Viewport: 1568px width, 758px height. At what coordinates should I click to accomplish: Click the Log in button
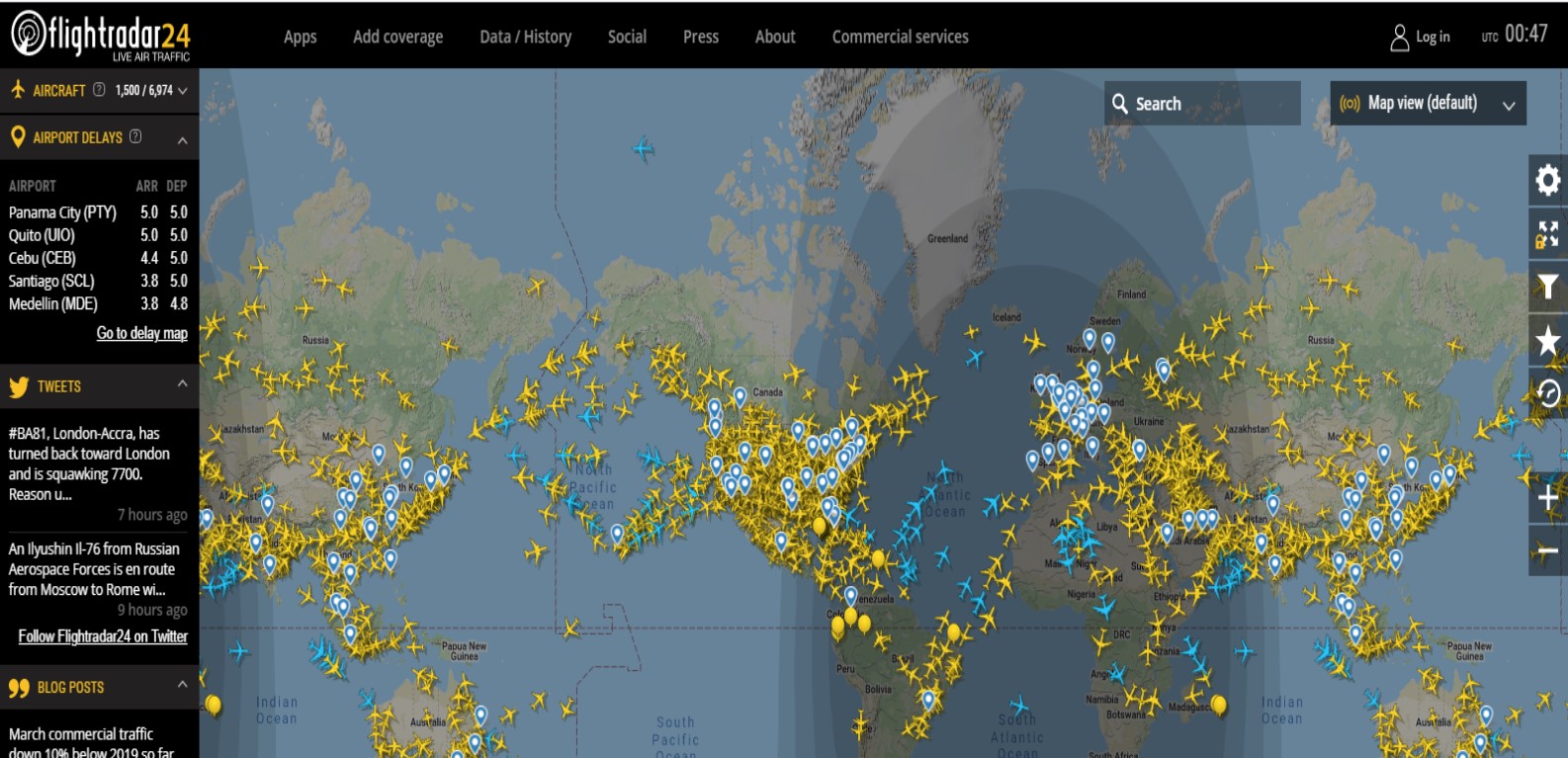coord(1421,38)
